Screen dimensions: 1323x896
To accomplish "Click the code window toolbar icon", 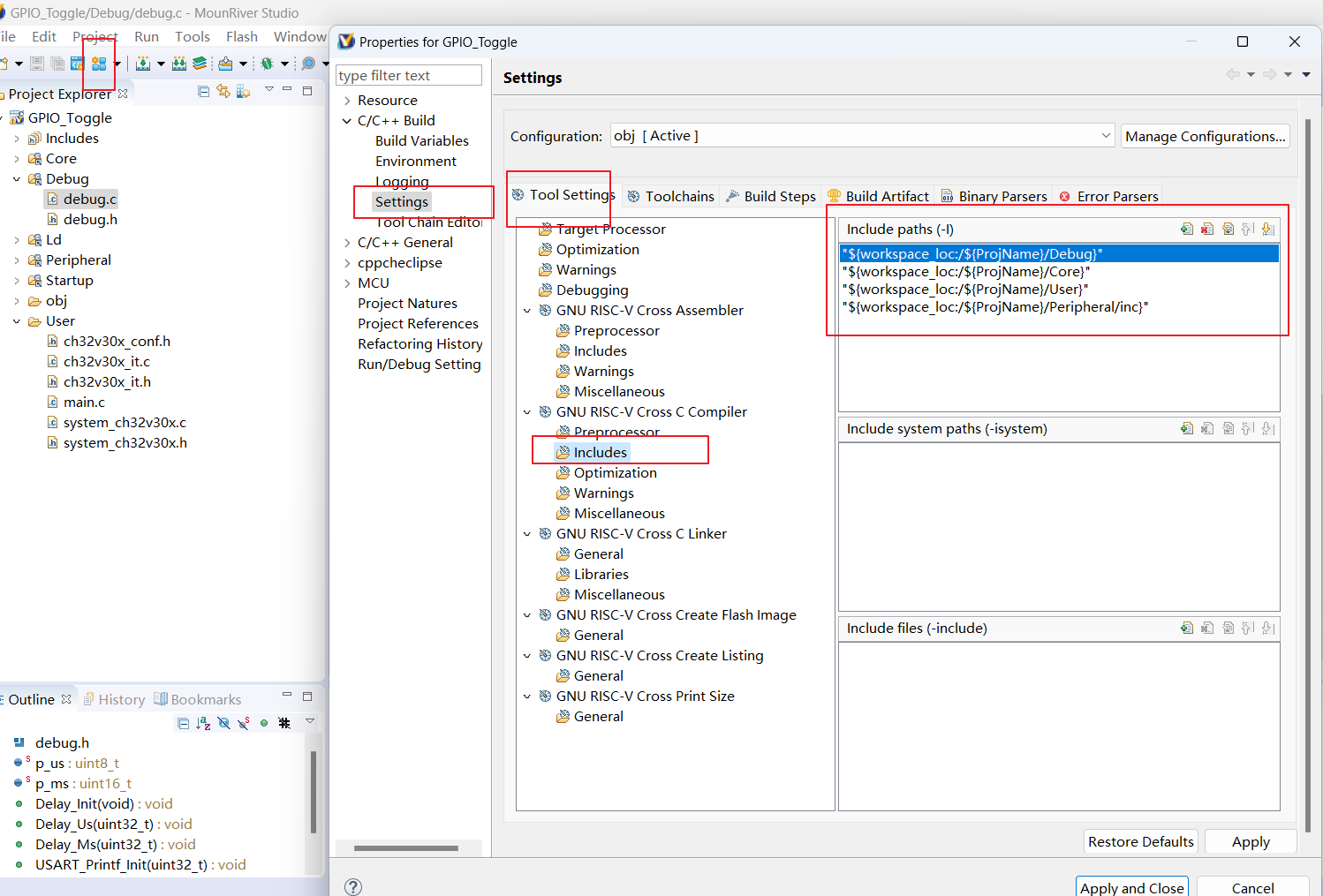I will pos(78,64).
